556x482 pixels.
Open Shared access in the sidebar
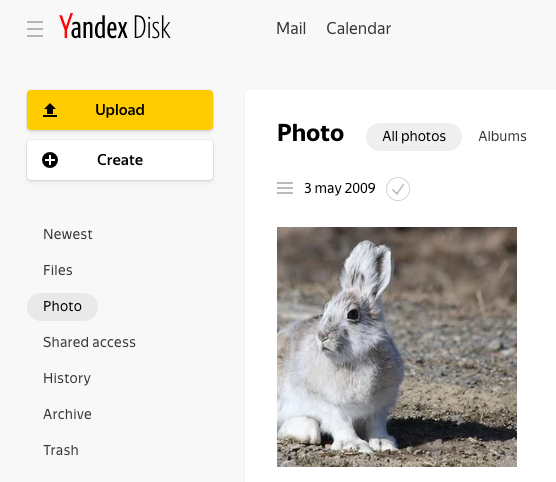click(x=89, y=343)
